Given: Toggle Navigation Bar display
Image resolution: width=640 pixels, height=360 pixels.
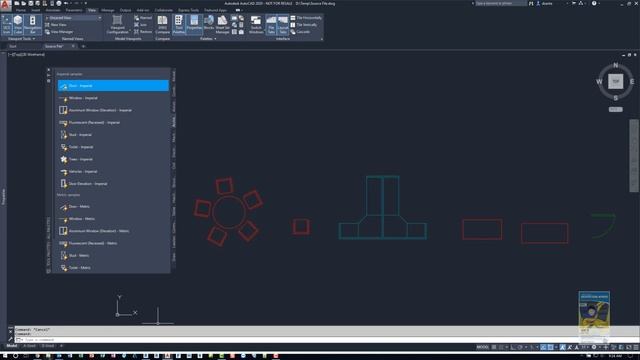Looking at the screenshot, I should [x=33, y=25].
